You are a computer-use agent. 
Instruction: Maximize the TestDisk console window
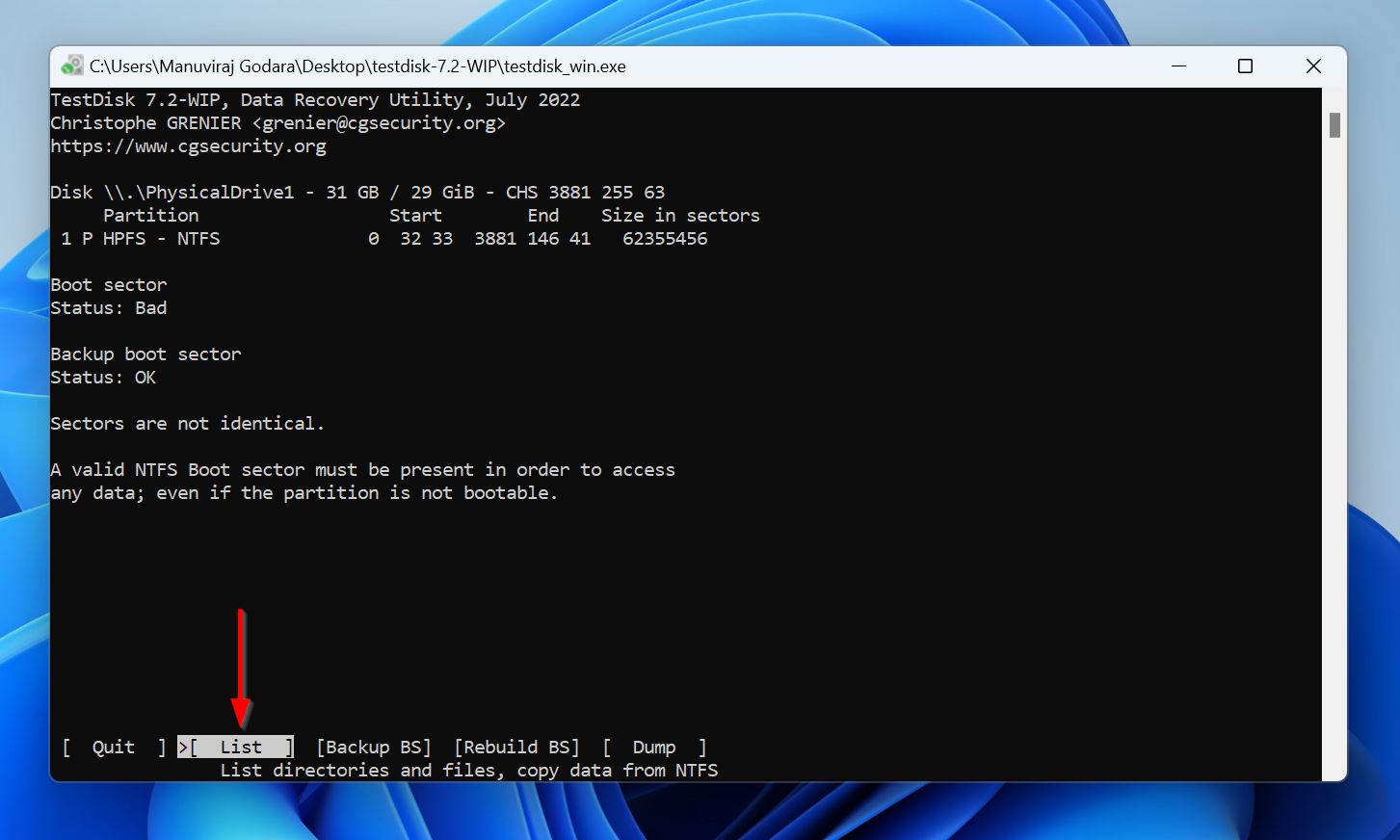coord(1245,66)
